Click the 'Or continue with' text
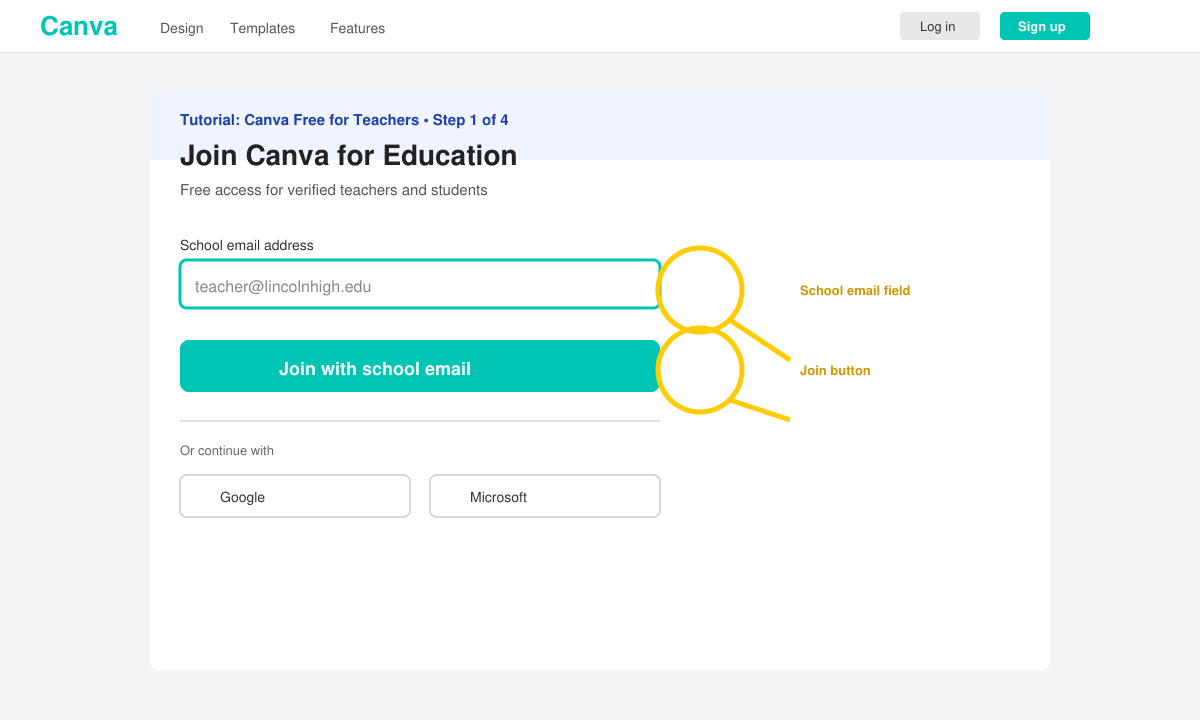This screenshot has height=720, width=1200. tap(227, 451)
